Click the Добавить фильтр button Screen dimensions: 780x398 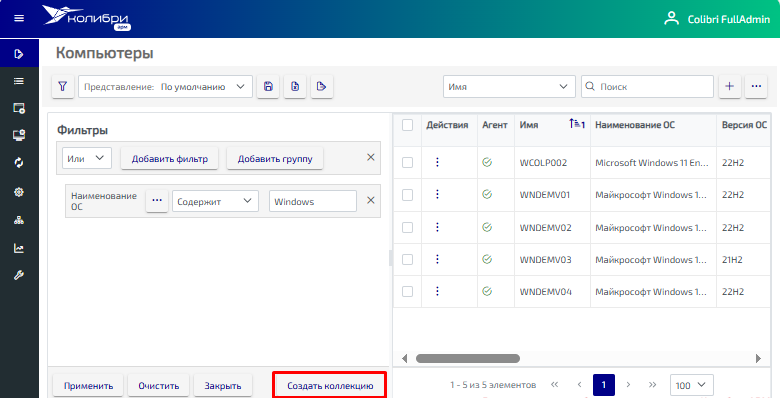click(x=170, y=159)
